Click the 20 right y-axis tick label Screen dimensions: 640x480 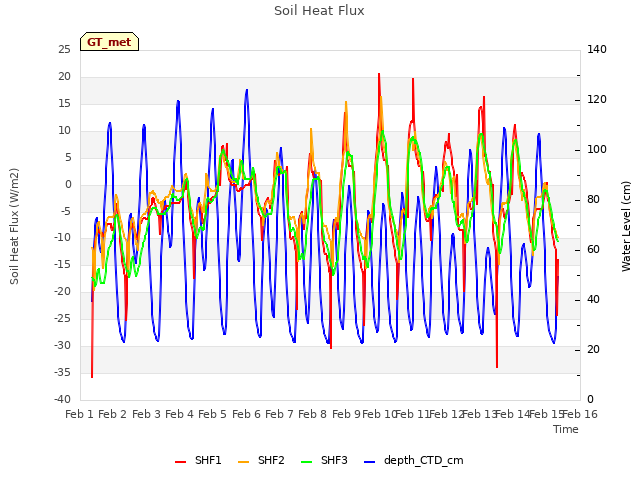click(x=593, y=350)
